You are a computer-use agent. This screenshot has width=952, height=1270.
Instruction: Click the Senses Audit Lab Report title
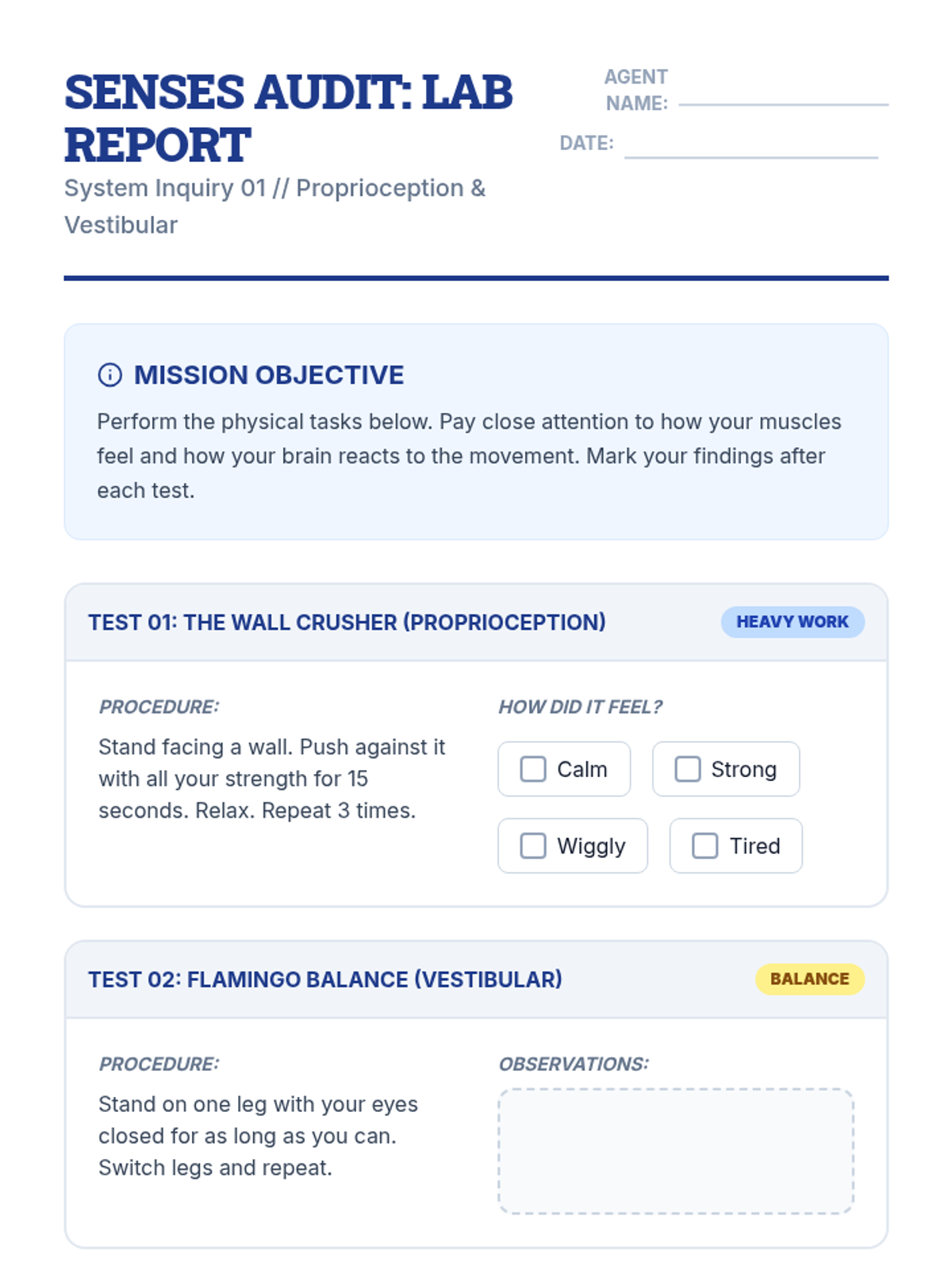point(288,117)
